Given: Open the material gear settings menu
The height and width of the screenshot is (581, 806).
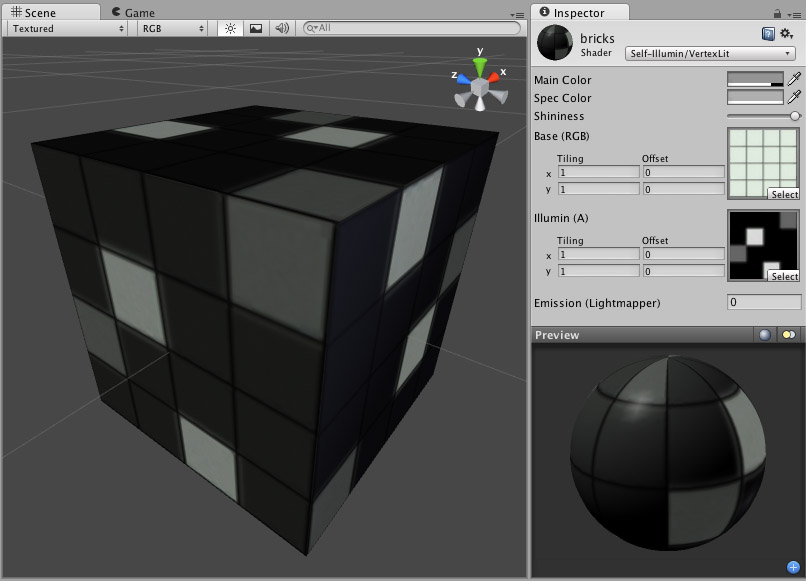Looking at the screenshot, I should click(x=784, y=33).
